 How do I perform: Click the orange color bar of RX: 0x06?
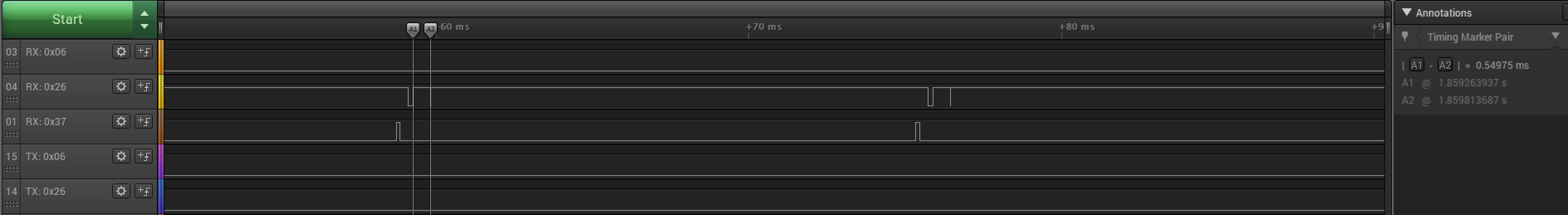(161, 57)
